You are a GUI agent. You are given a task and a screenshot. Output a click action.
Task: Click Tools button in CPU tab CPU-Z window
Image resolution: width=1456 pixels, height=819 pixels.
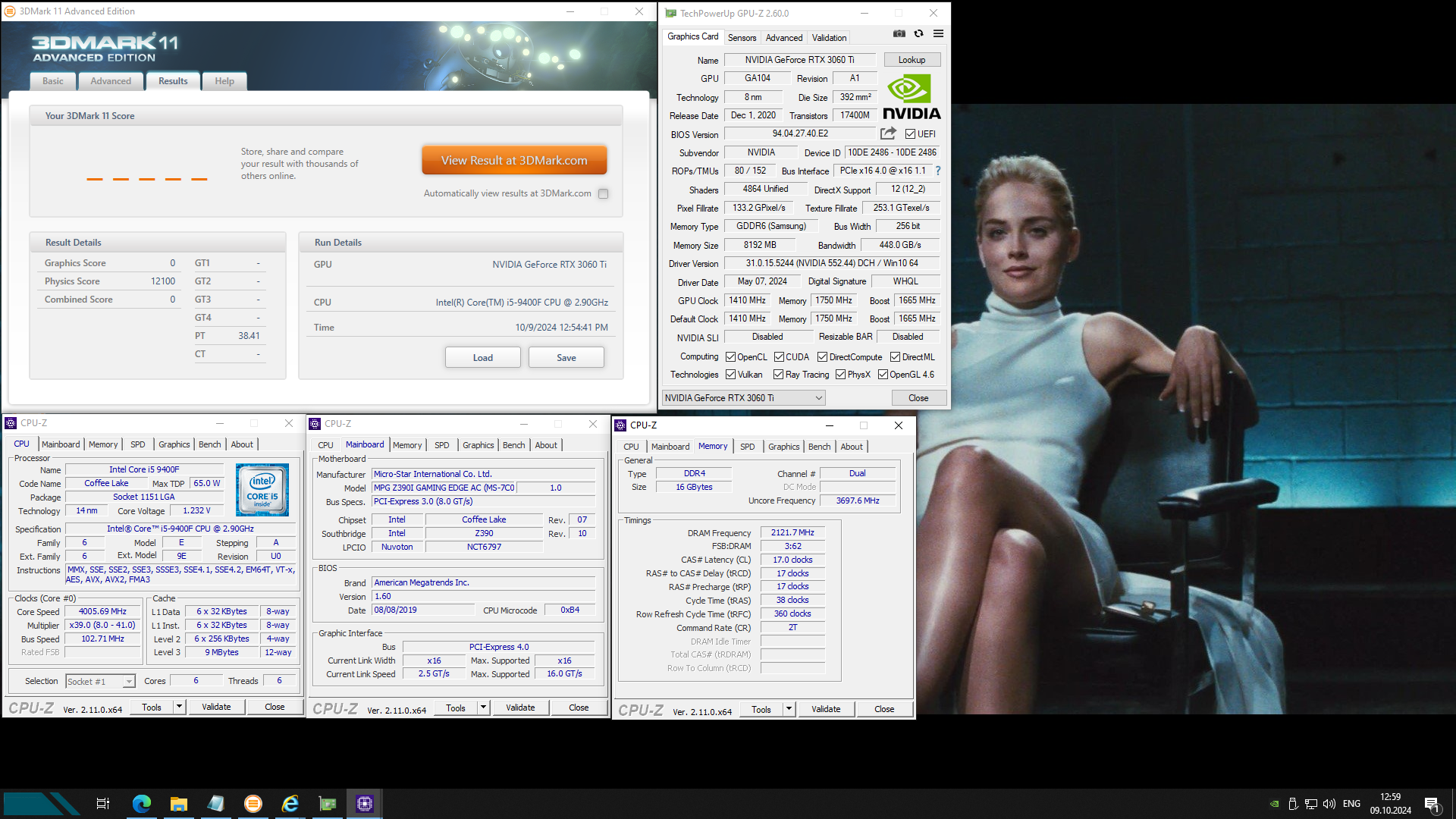[152, 707]
